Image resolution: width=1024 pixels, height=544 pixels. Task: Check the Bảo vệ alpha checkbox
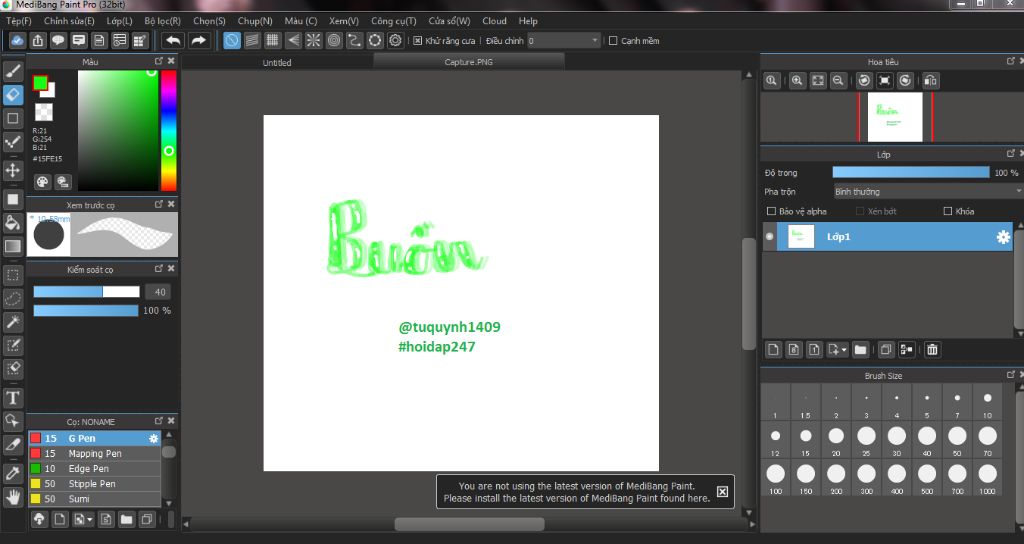(x=771, y=211)
